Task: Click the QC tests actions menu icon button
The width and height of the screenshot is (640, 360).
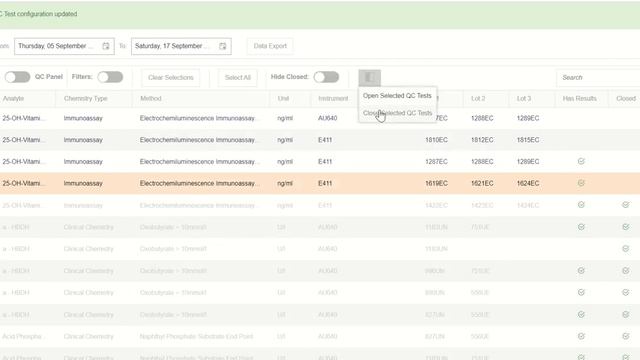Action: pyautogui.click(x=370, y=77)
